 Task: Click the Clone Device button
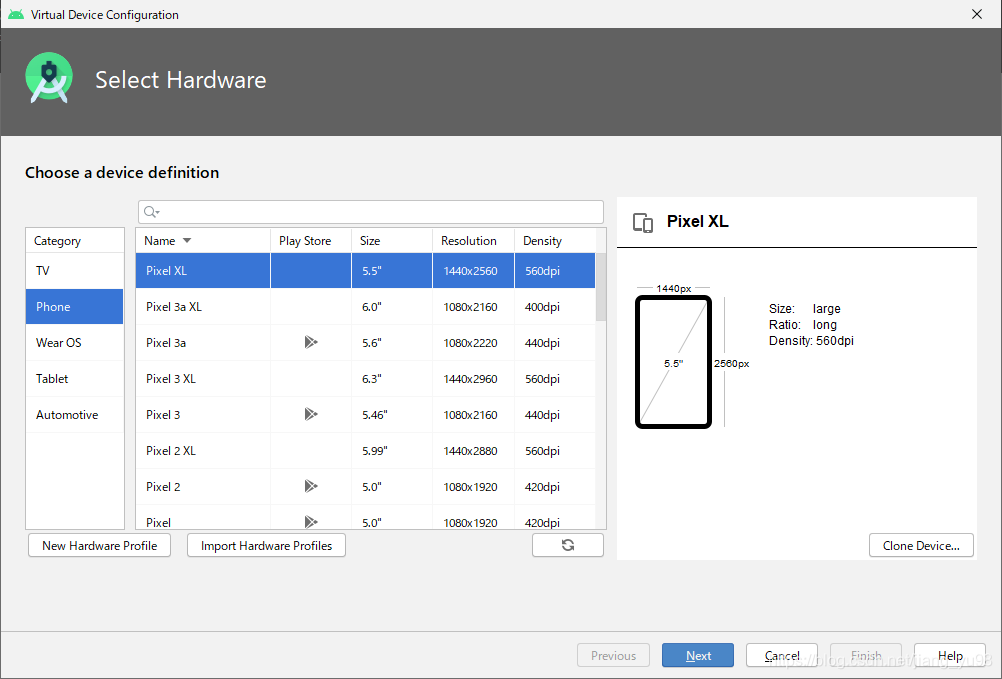(x=921, y=545)
